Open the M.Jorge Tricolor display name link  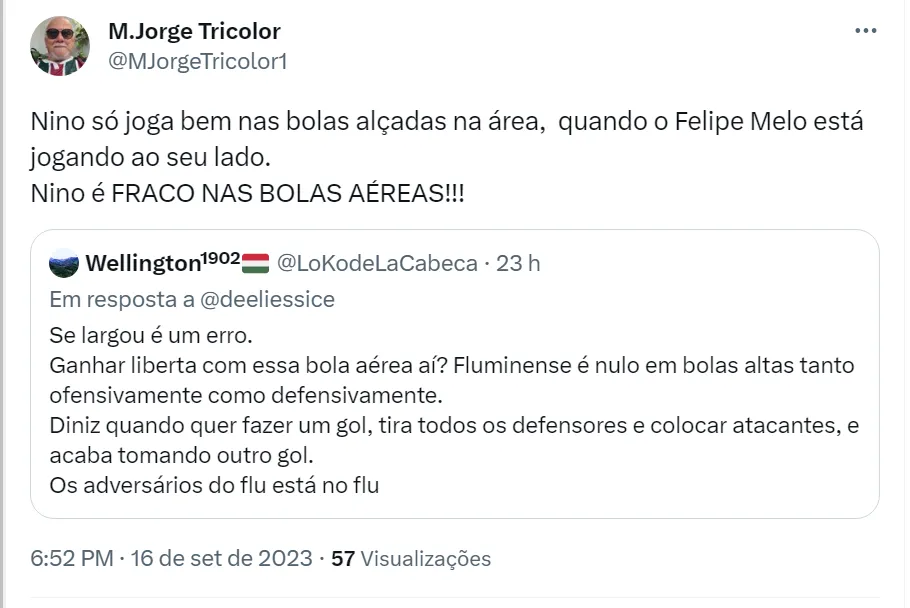[x=194, y=32]
